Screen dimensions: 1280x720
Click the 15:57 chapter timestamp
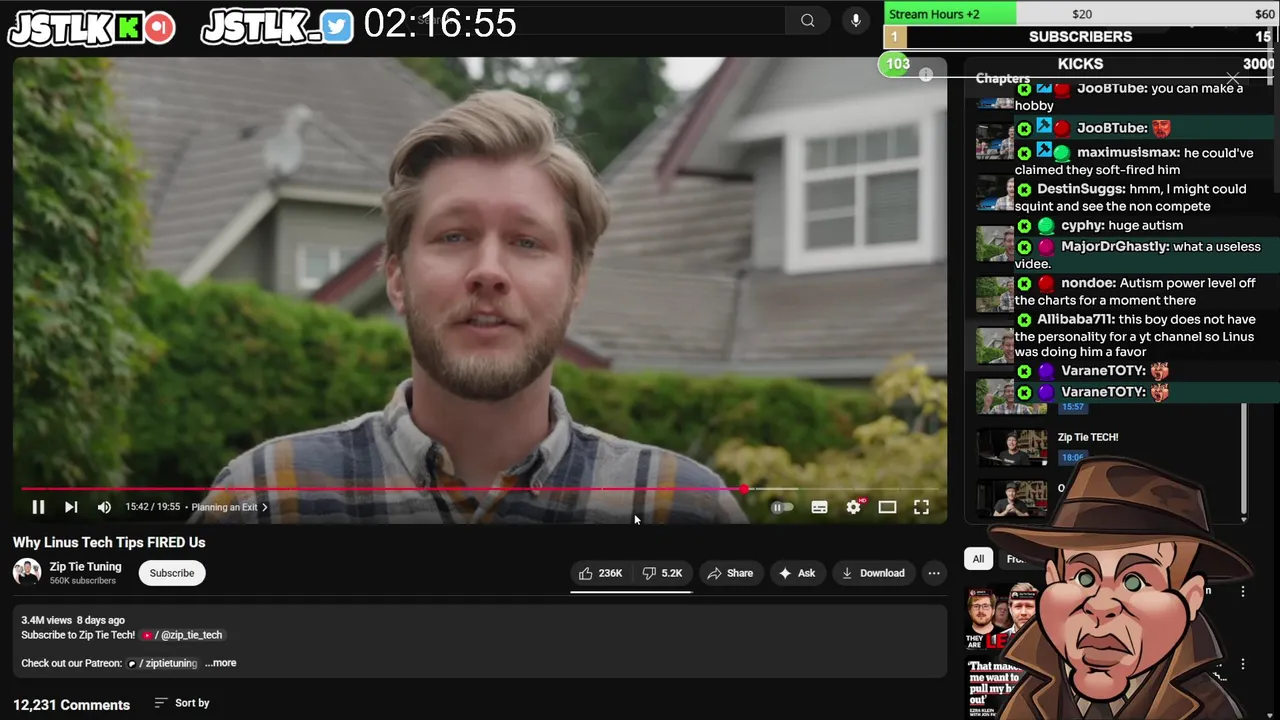tap(1073, 407)
